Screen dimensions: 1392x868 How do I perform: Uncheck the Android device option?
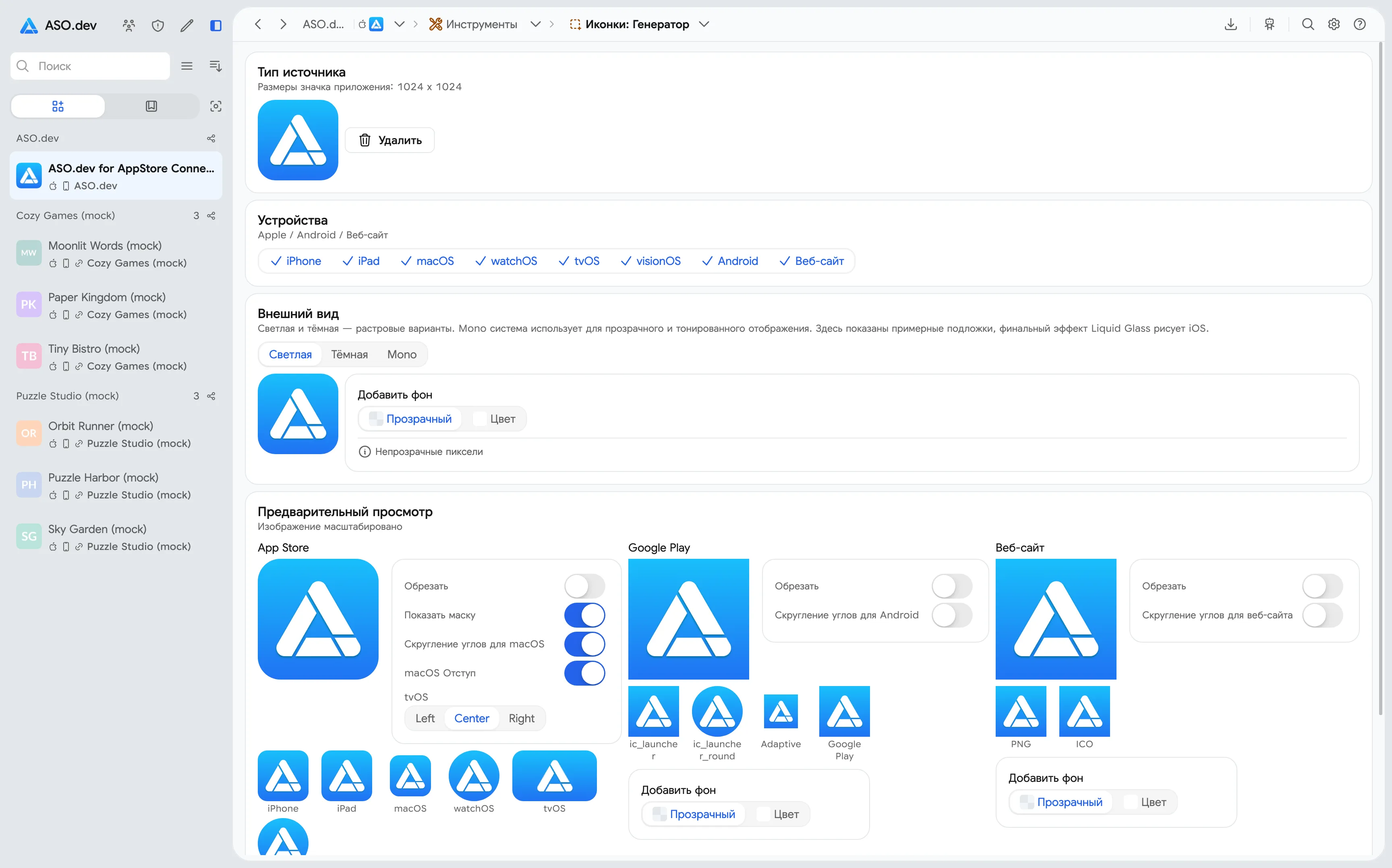pyautogui.click(x=730, y=261)
